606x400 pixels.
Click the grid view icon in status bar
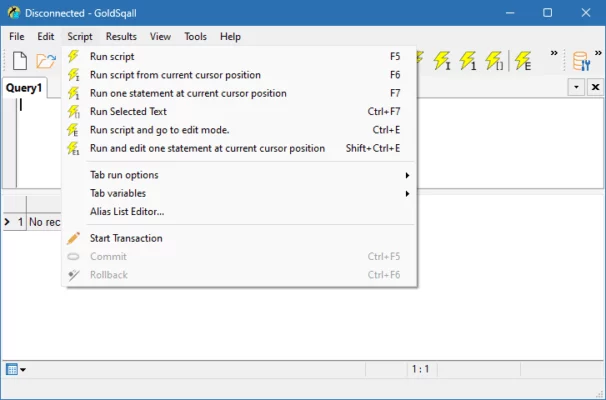tap(12, 369)
